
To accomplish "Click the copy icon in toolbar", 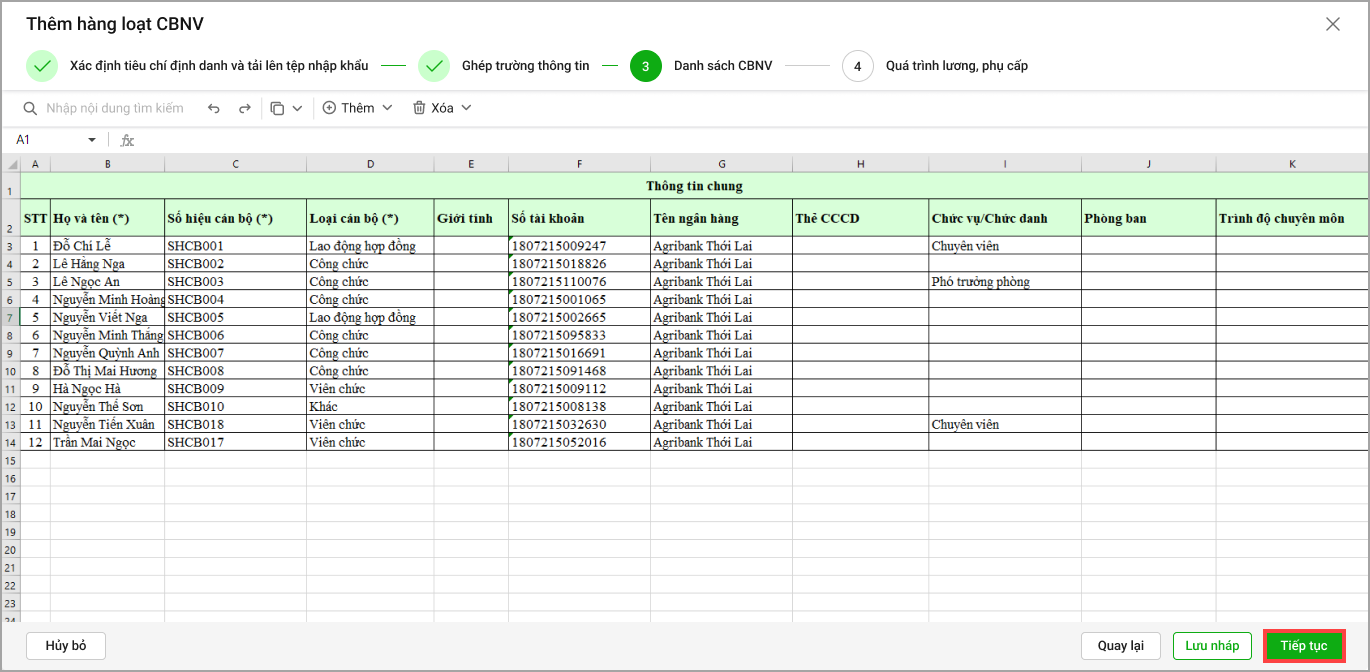I will [277, 108].
